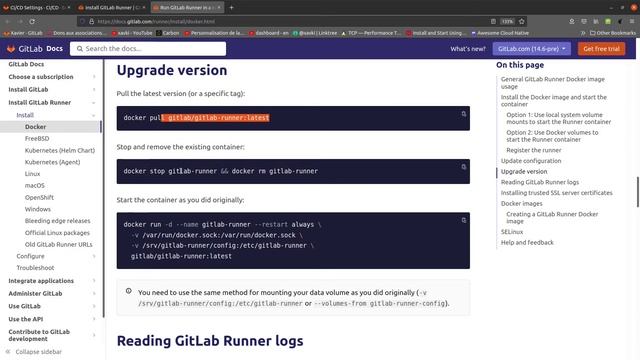Image resolution: width=640 pixels, height=360 pixels.
Task: Expand Choose a subscription in the sidebar
Action: click(94, 77)
